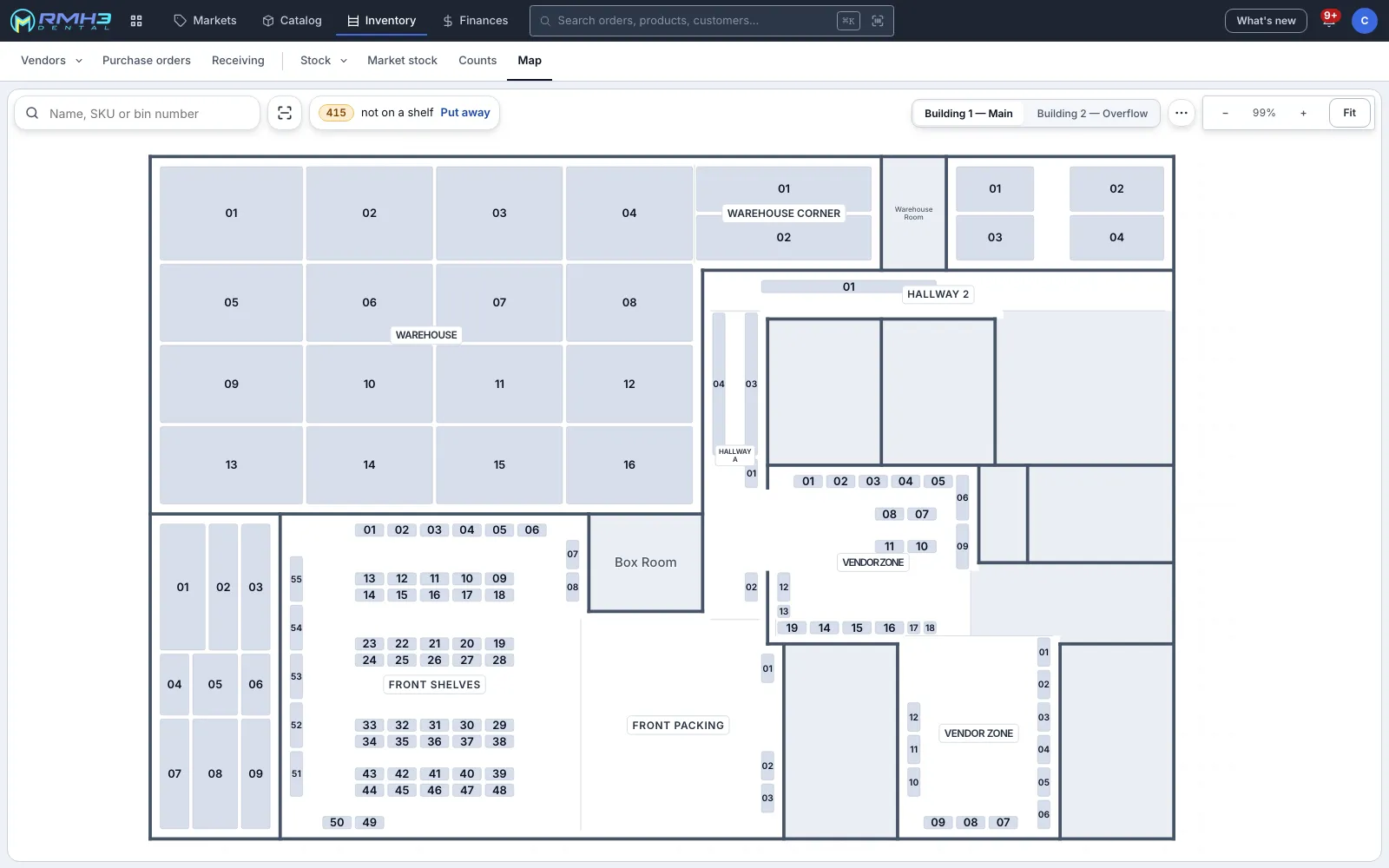Open the Markets menu
The width and height of the screenshot is (1389, 868).
205,21
